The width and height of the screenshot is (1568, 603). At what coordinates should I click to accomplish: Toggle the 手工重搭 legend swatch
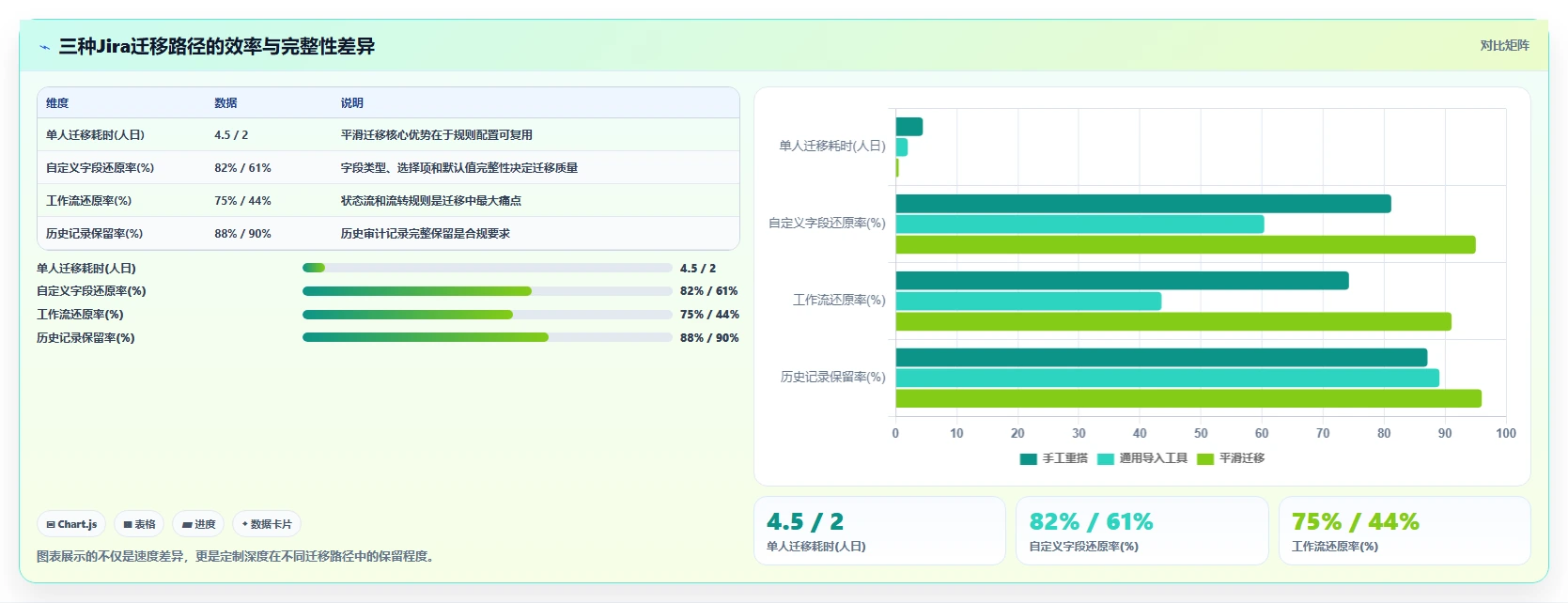1029,458
